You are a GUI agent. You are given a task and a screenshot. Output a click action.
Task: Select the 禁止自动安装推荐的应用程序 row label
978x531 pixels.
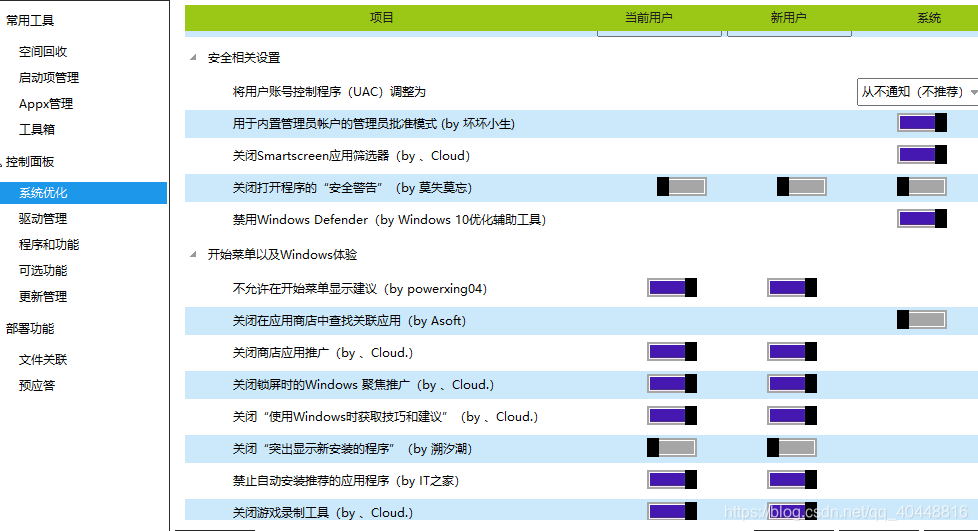(x=346, y=481)
